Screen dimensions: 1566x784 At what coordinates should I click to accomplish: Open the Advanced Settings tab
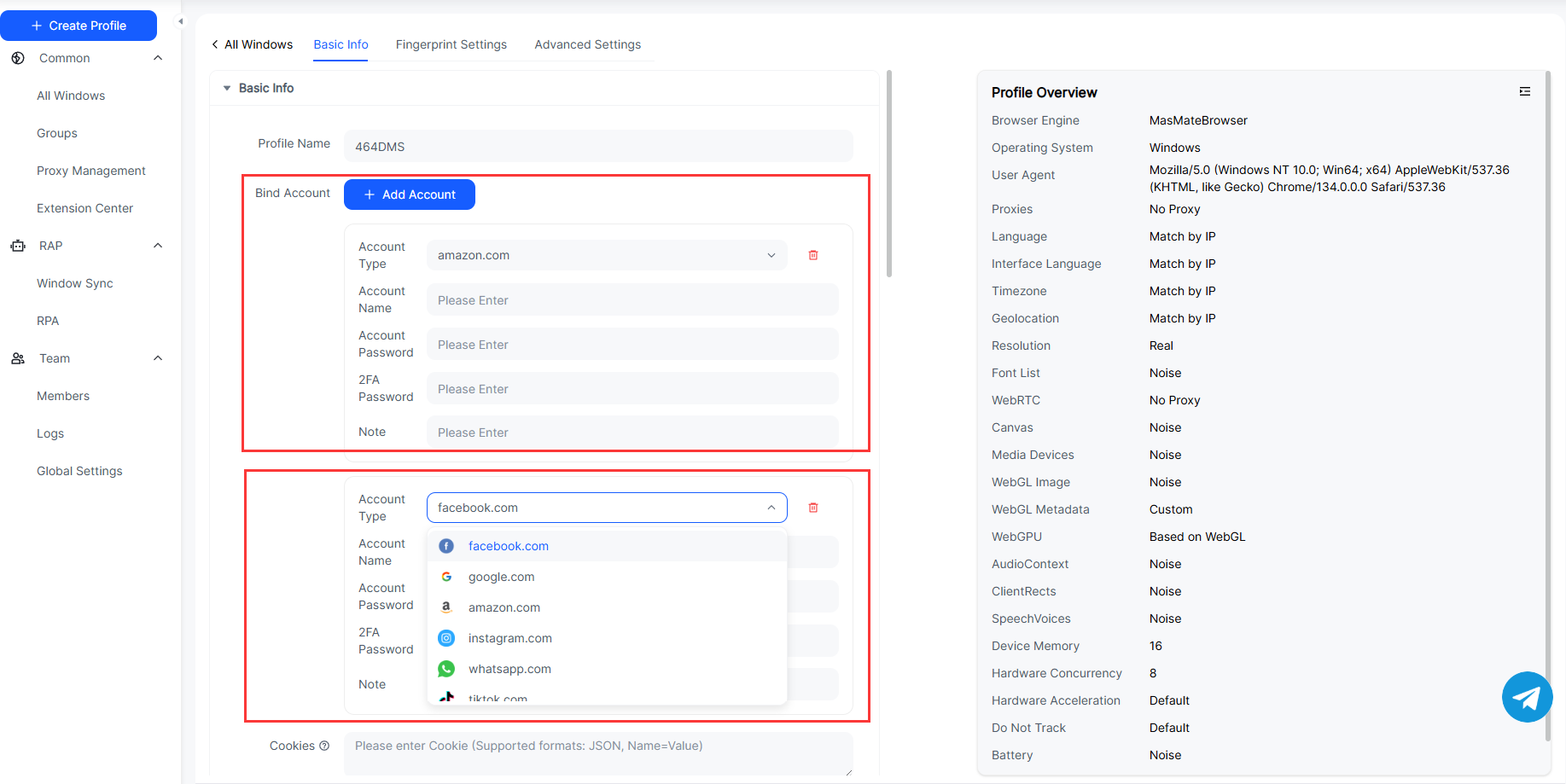coord(587,44)
